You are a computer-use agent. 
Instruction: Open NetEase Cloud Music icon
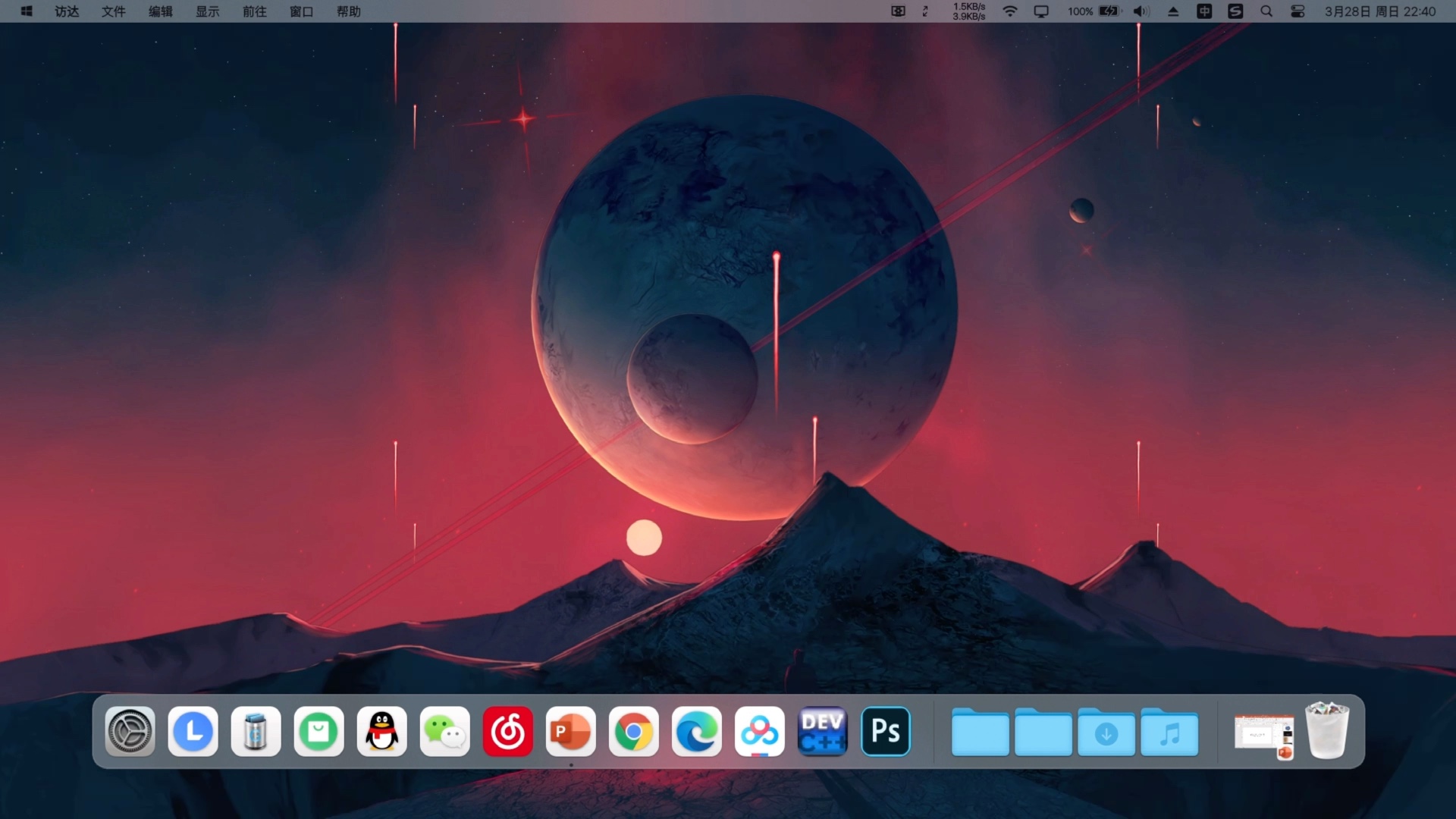coord(507,731)
